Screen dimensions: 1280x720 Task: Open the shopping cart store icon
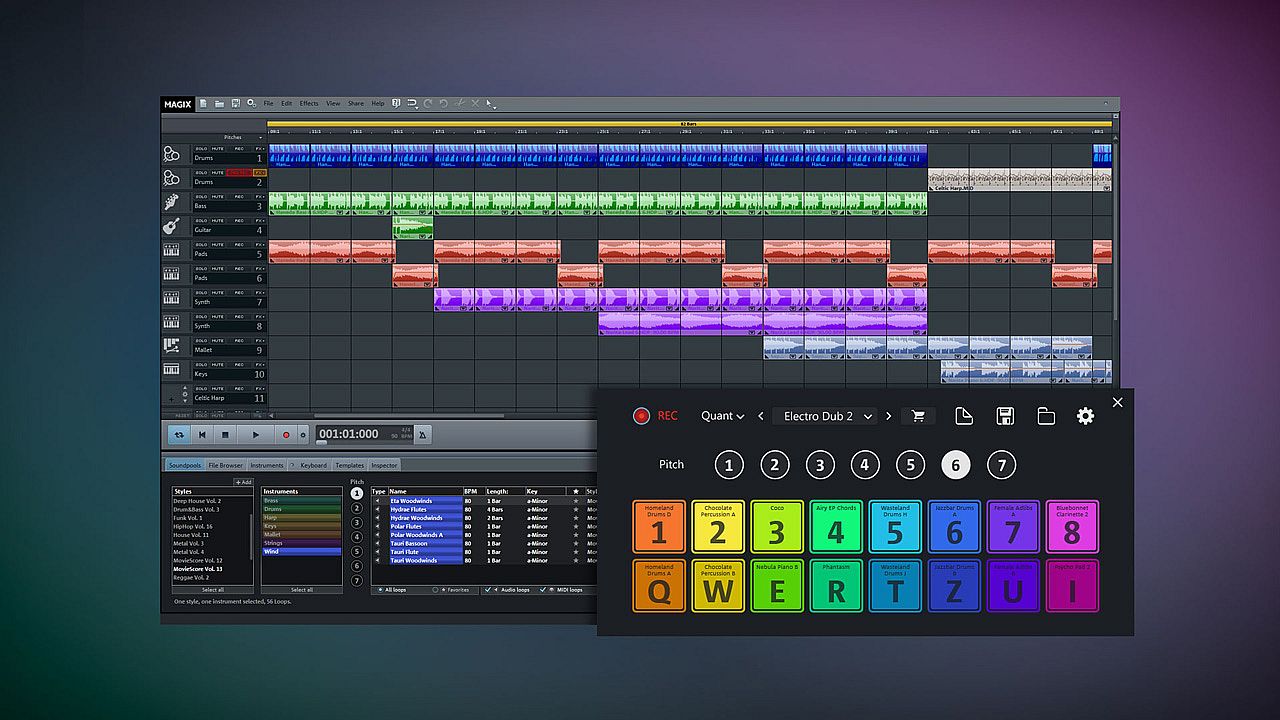[917, 416]
